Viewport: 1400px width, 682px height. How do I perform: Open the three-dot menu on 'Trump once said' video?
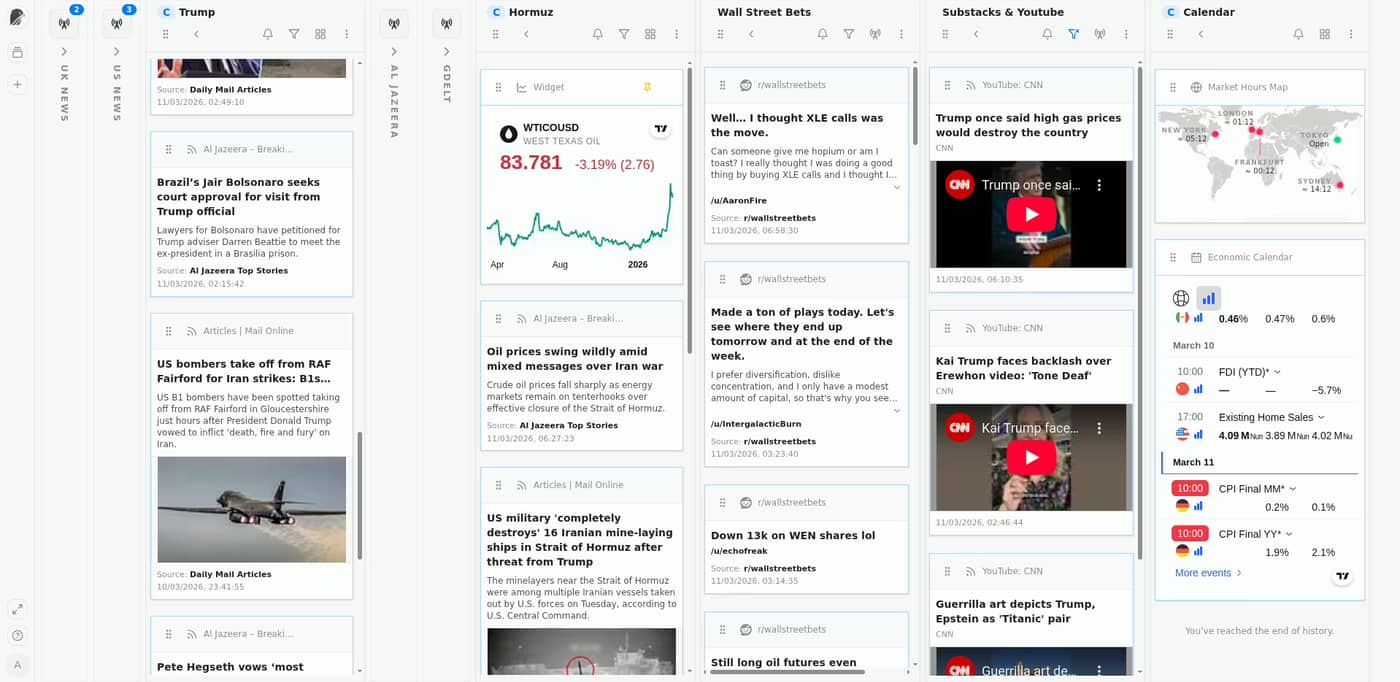point(1099,185)
